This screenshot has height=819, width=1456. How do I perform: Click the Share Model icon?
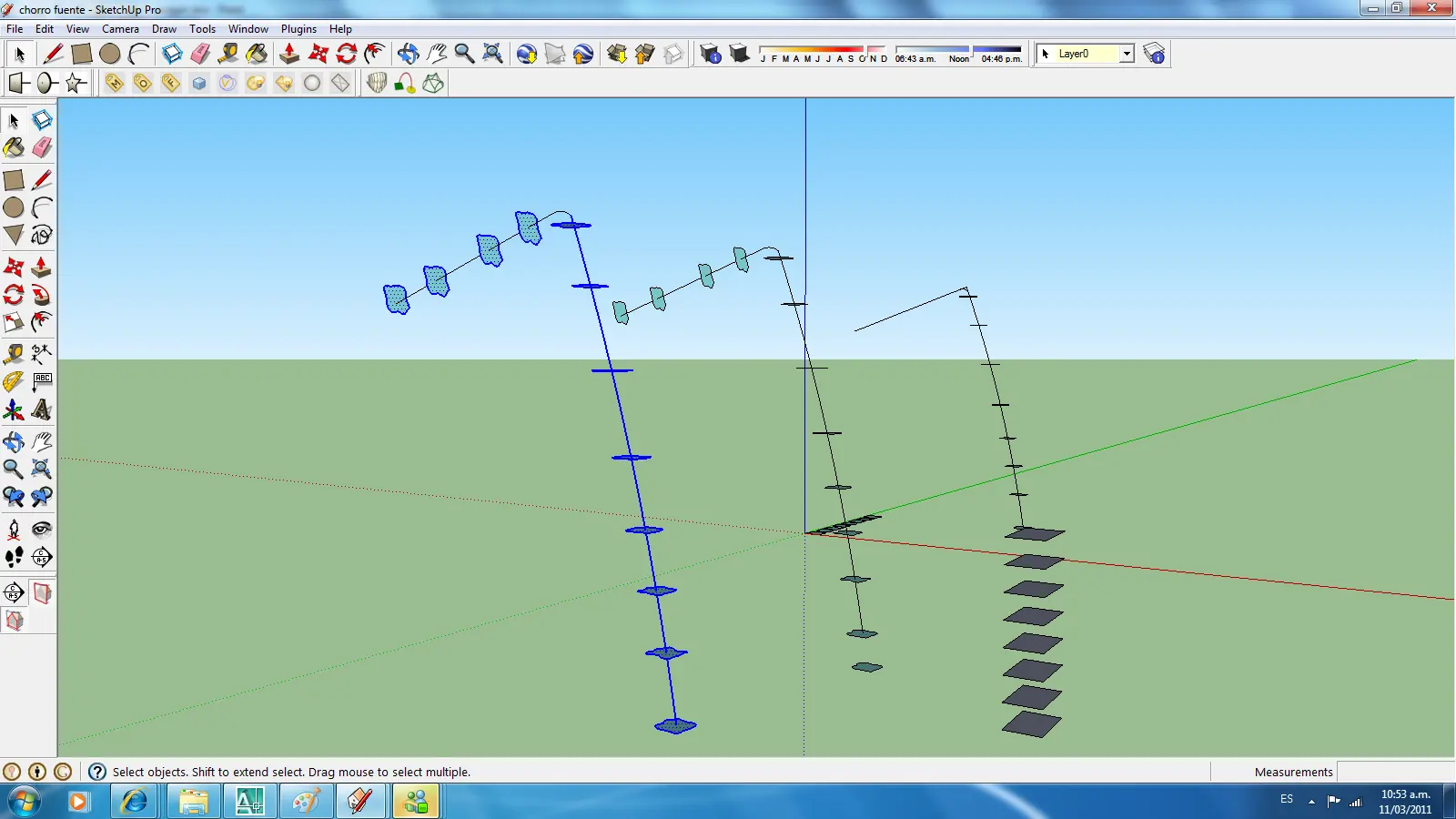(x=645, y=54)
